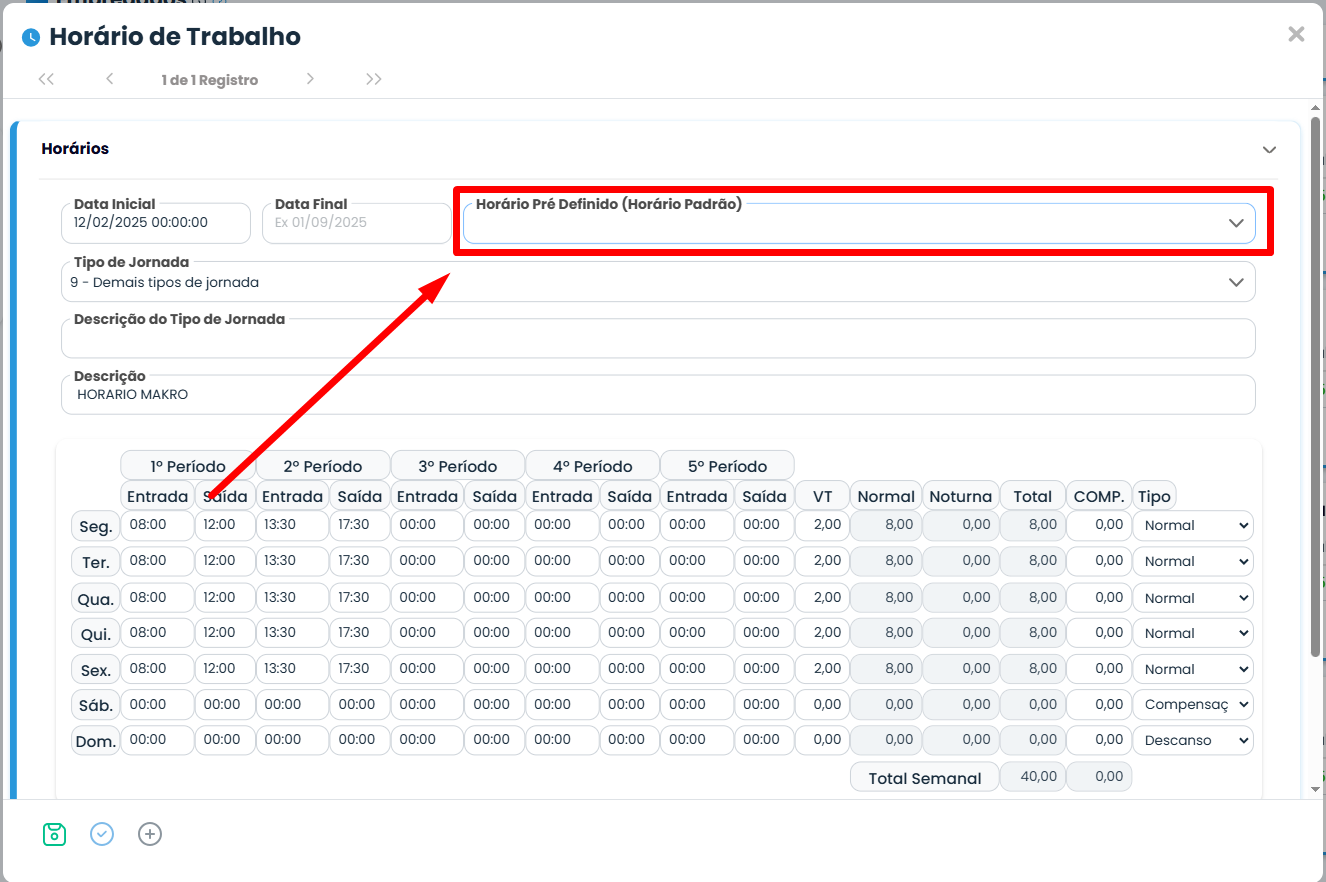Screen dimensions: 1326x882
Task: Click the 2º Período column header
Action: pos(322,466)
